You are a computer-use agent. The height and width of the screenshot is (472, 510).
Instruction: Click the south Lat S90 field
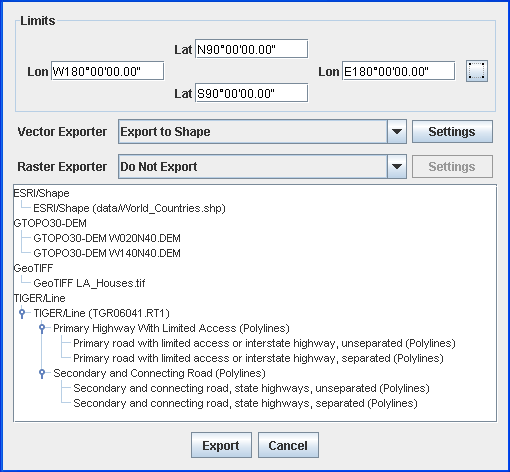pos(251,93)
